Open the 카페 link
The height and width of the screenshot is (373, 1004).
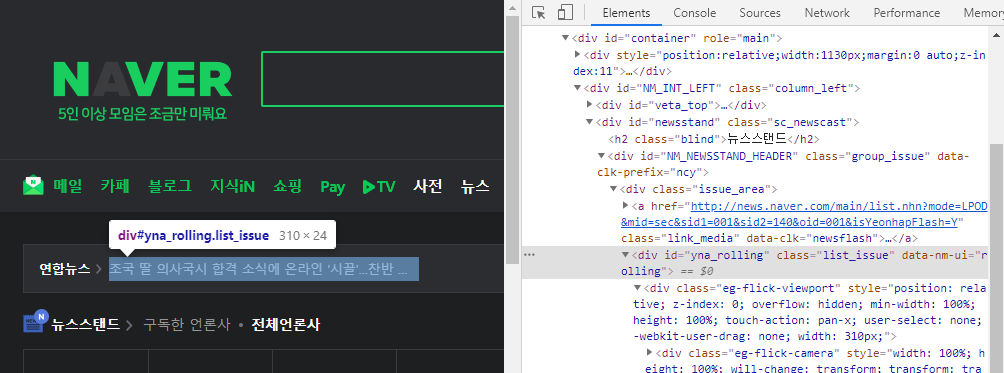click(115, 186)
